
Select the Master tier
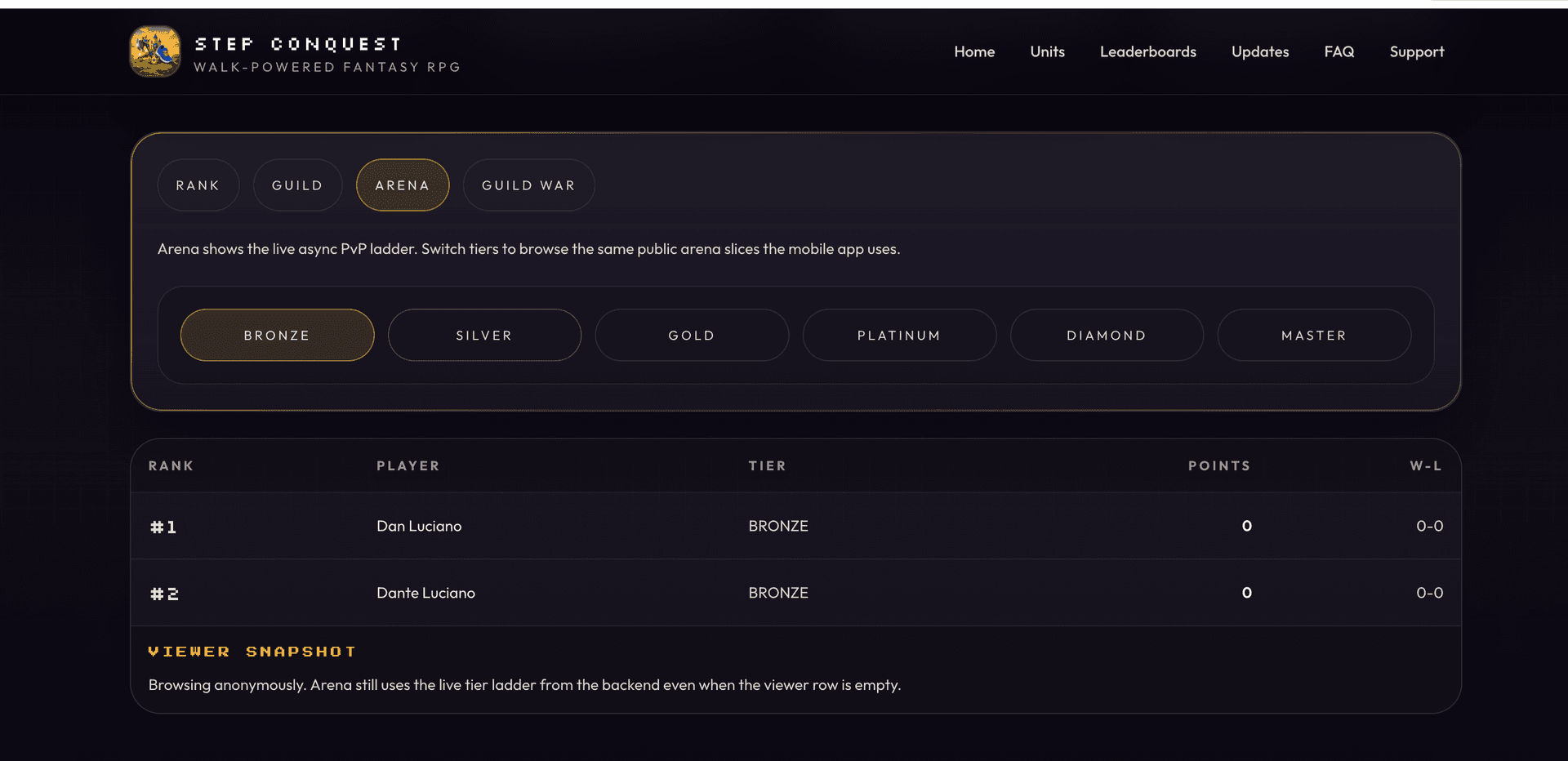pos(1314,335)
